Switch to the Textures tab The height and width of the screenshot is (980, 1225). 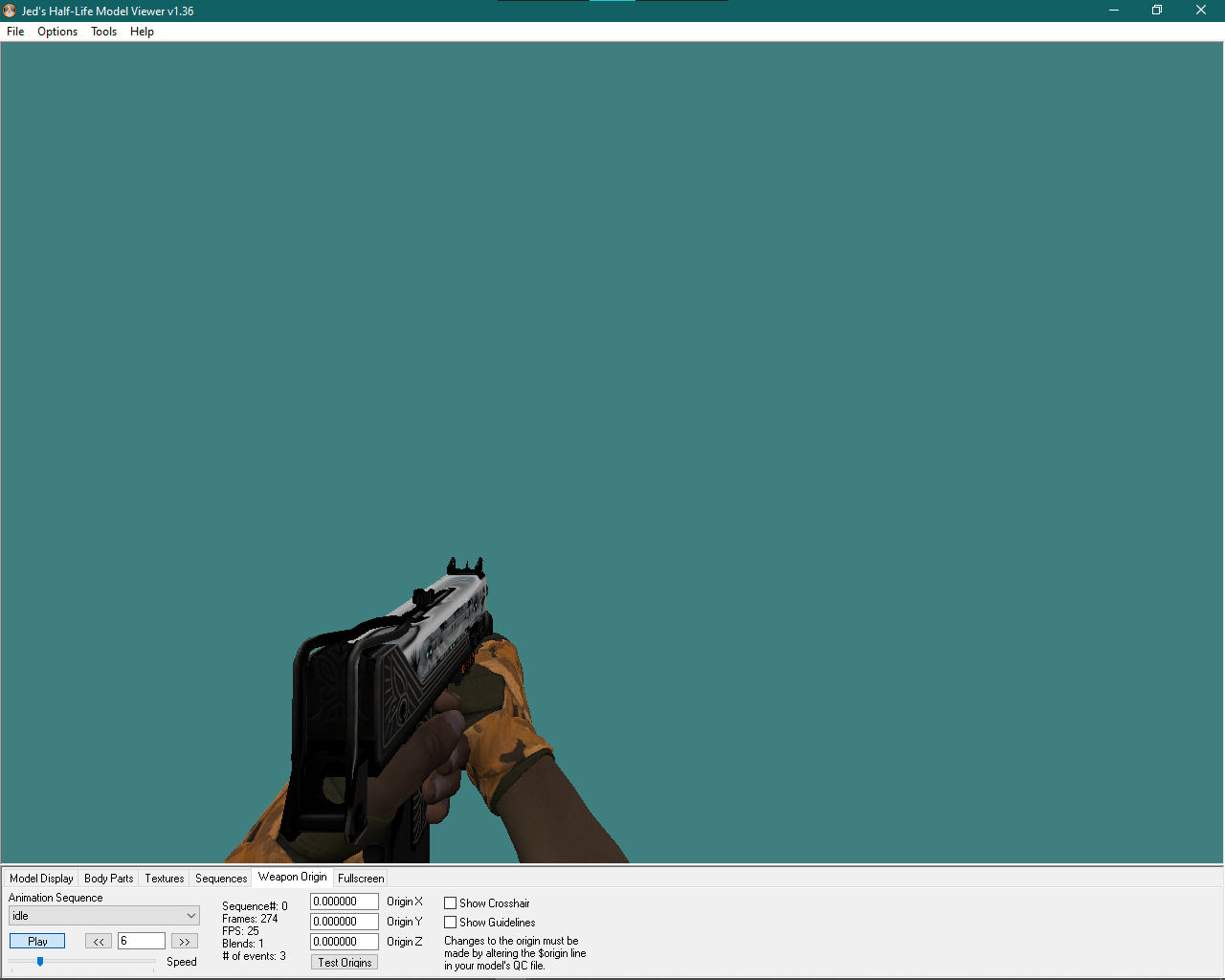[x=165, y=879]
